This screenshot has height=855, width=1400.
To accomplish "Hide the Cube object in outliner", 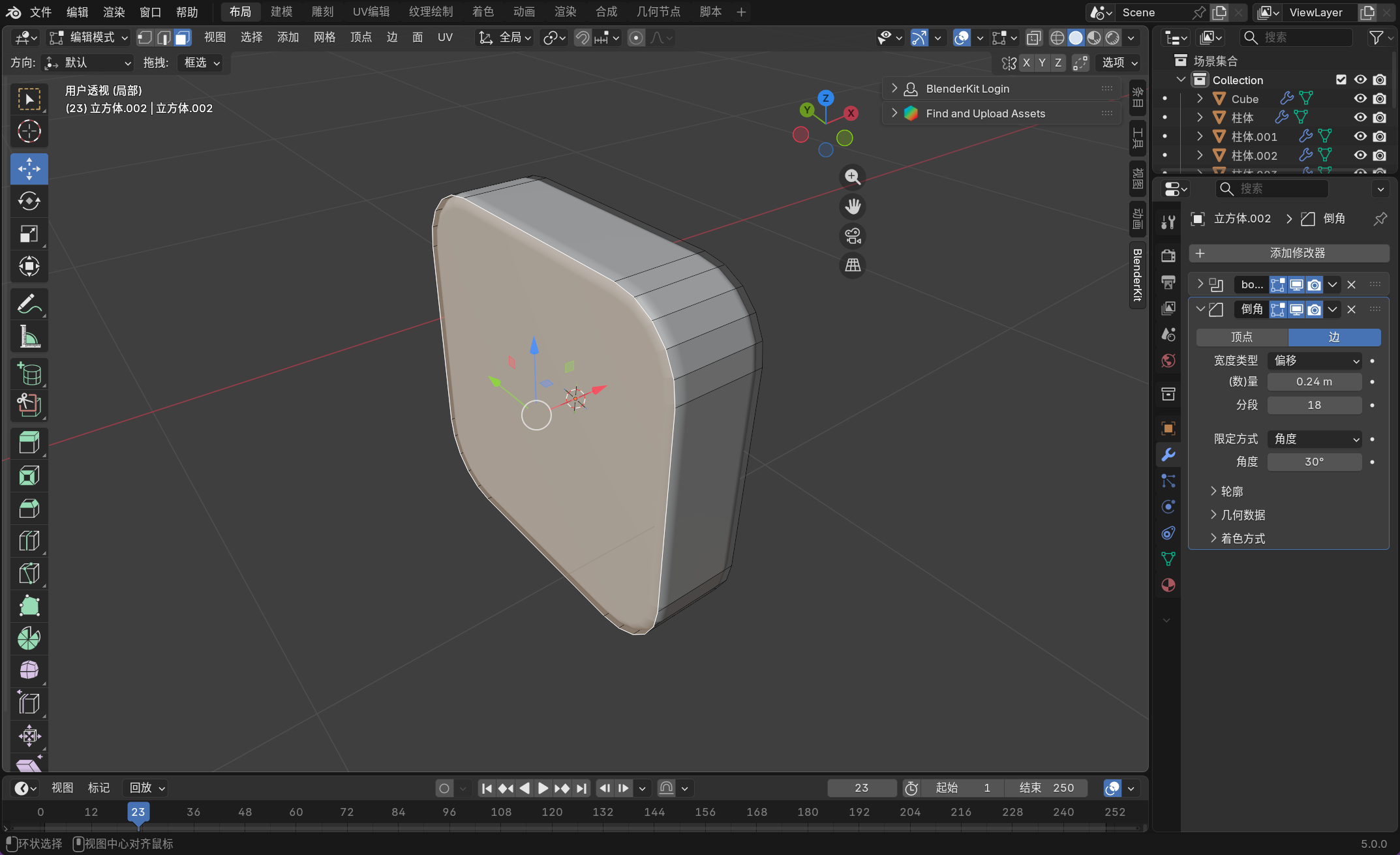I will (1360, 98).
